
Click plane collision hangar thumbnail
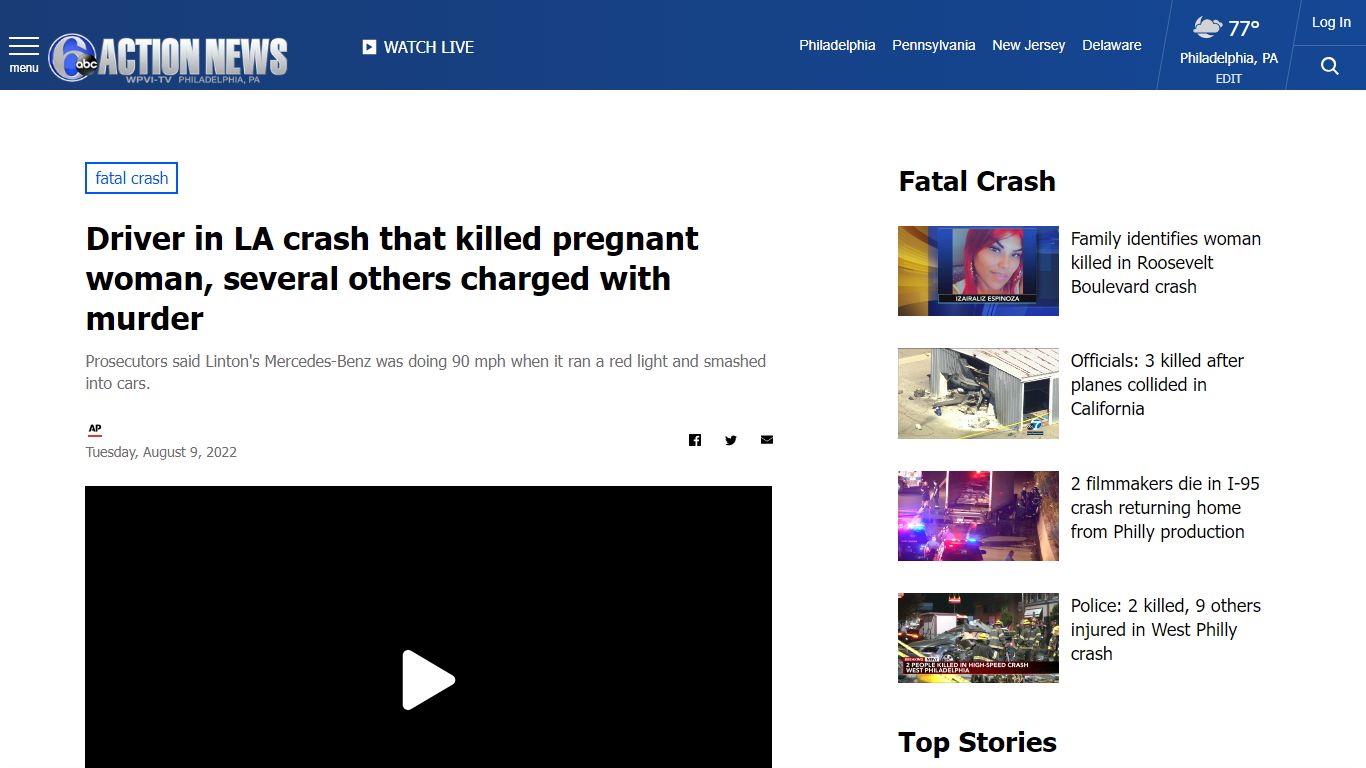coord(978,393)
